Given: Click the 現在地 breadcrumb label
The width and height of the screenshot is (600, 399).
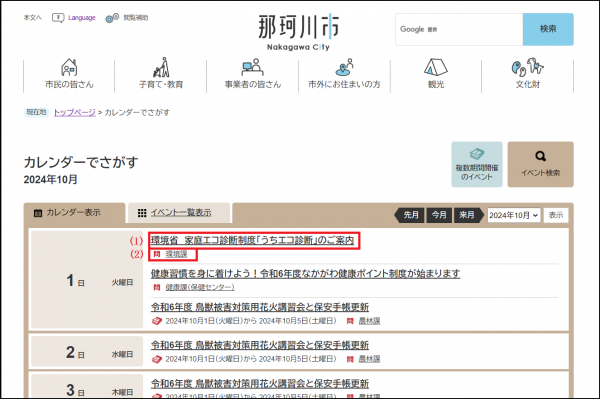Looking at the screenshot, I should click(36, 112).
